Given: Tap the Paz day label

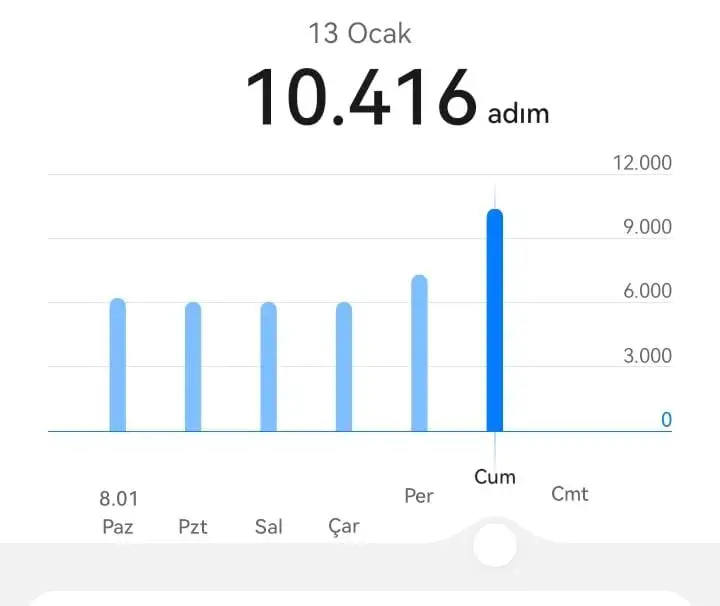Looking at the screenshot, I should coord(118,527).
